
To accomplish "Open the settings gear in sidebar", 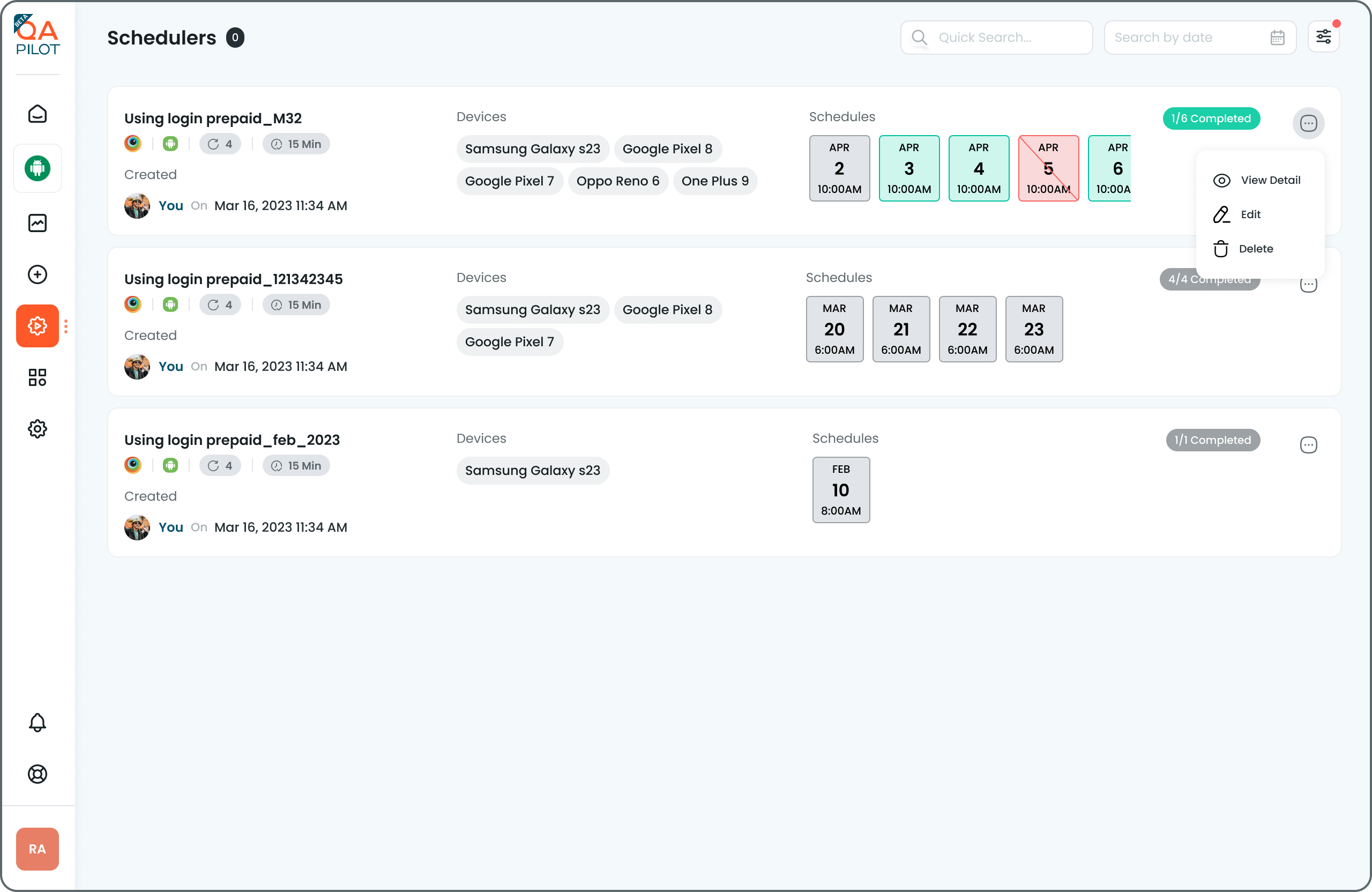I will pos(38,428).
